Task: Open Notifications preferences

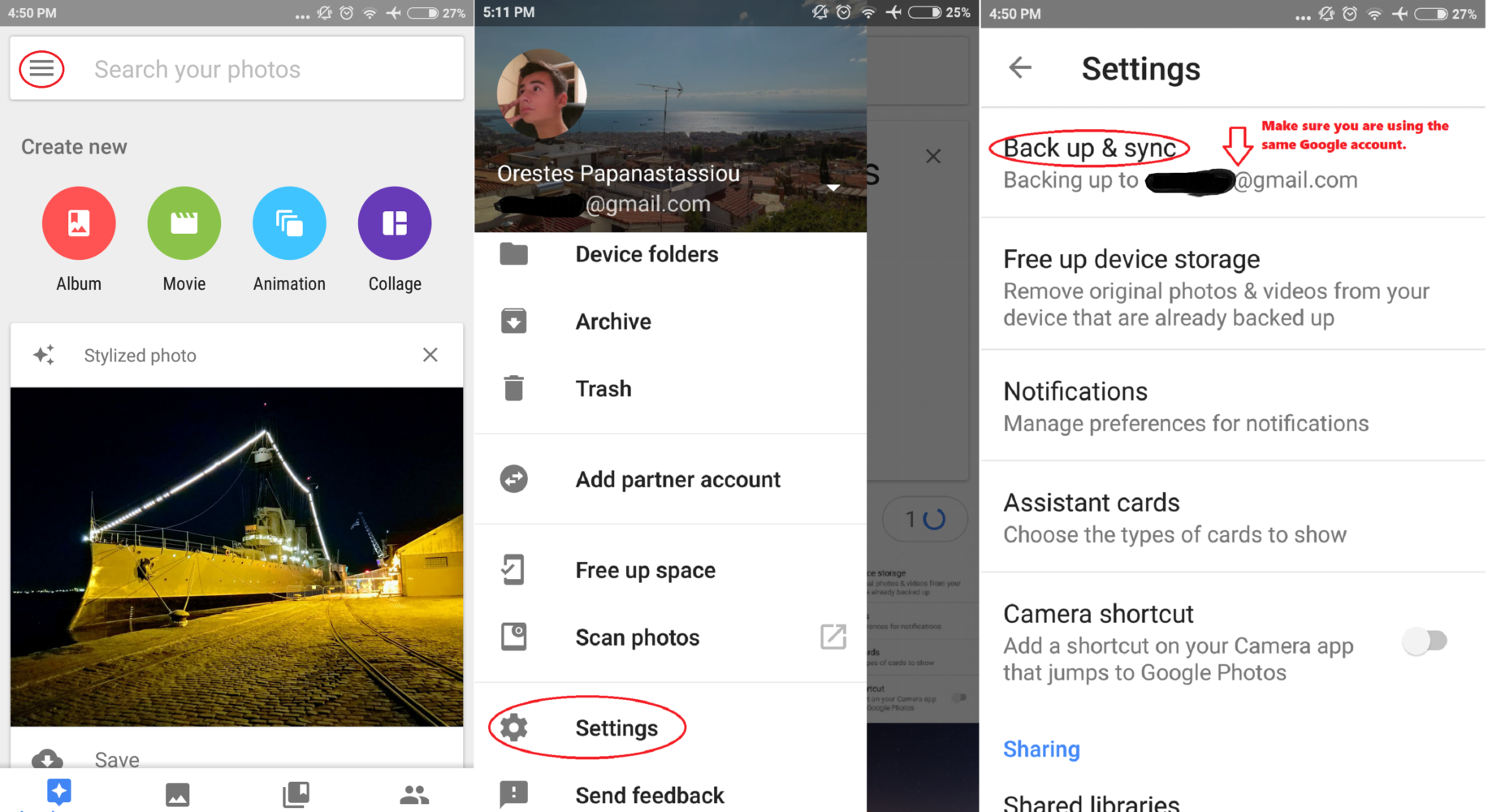Action: pyautogui.click(x=1233, y=406)
